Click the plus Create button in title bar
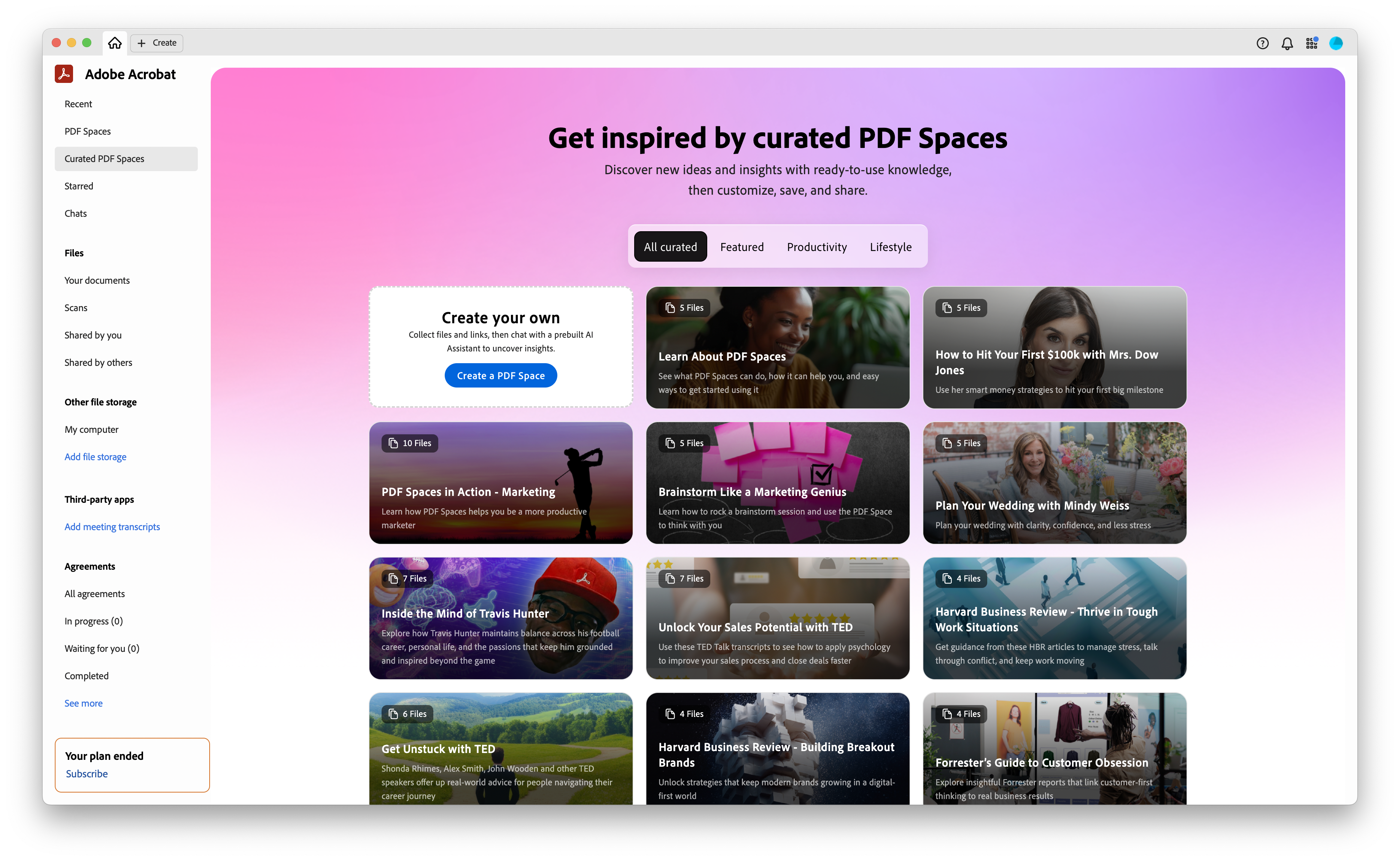The height and width of the screenshot is (861, 1400). tap(157, 43)
